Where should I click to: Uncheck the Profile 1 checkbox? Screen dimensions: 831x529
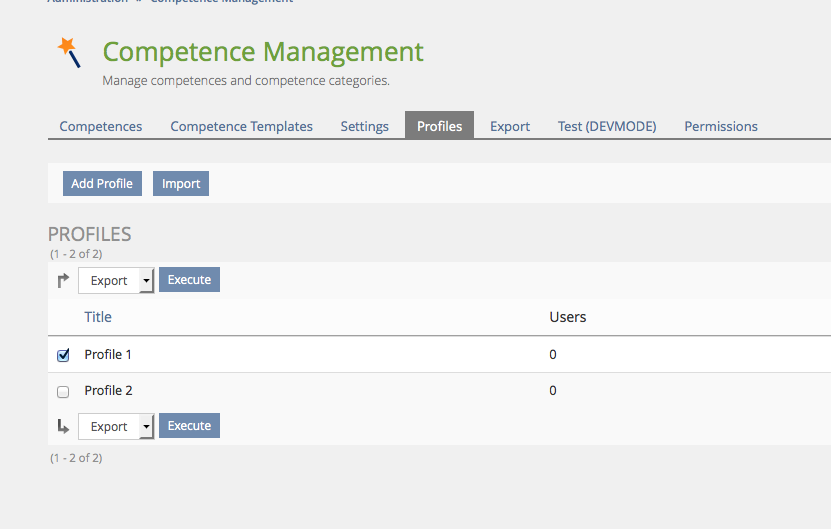point(64,355)
